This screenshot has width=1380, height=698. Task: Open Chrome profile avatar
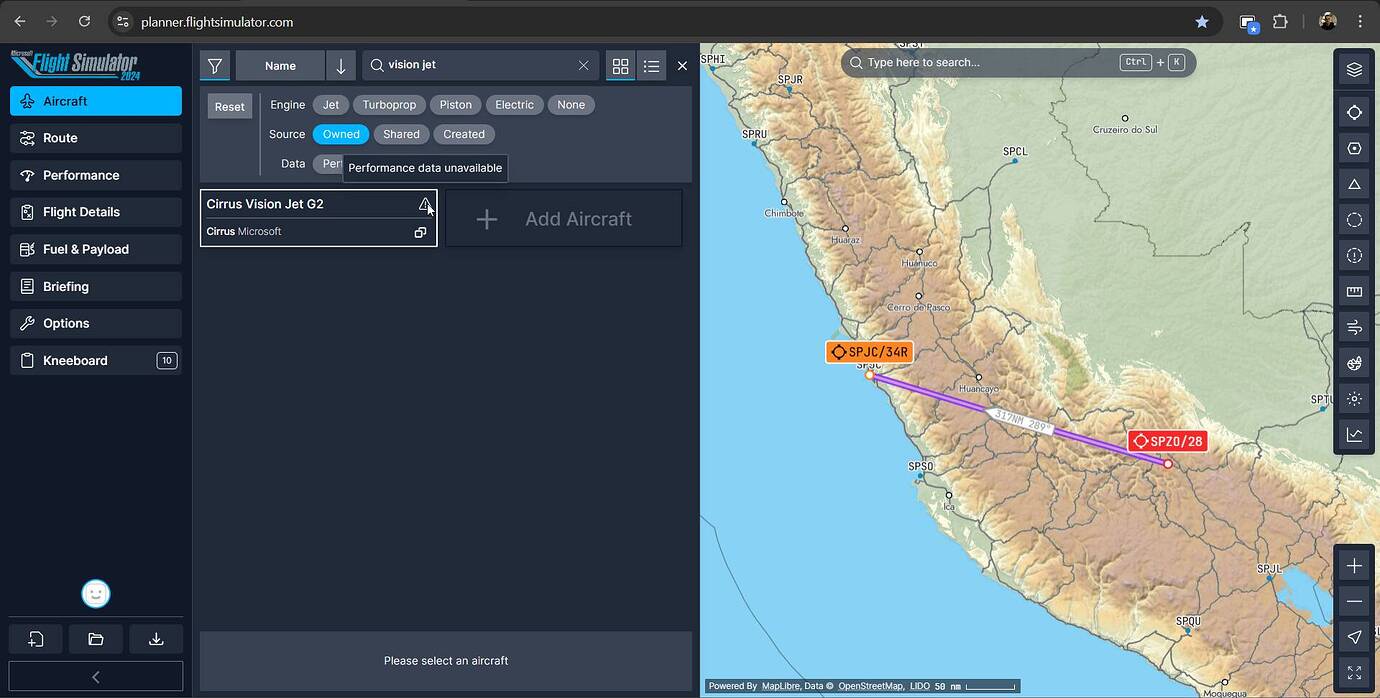(x=1328, y=21)
